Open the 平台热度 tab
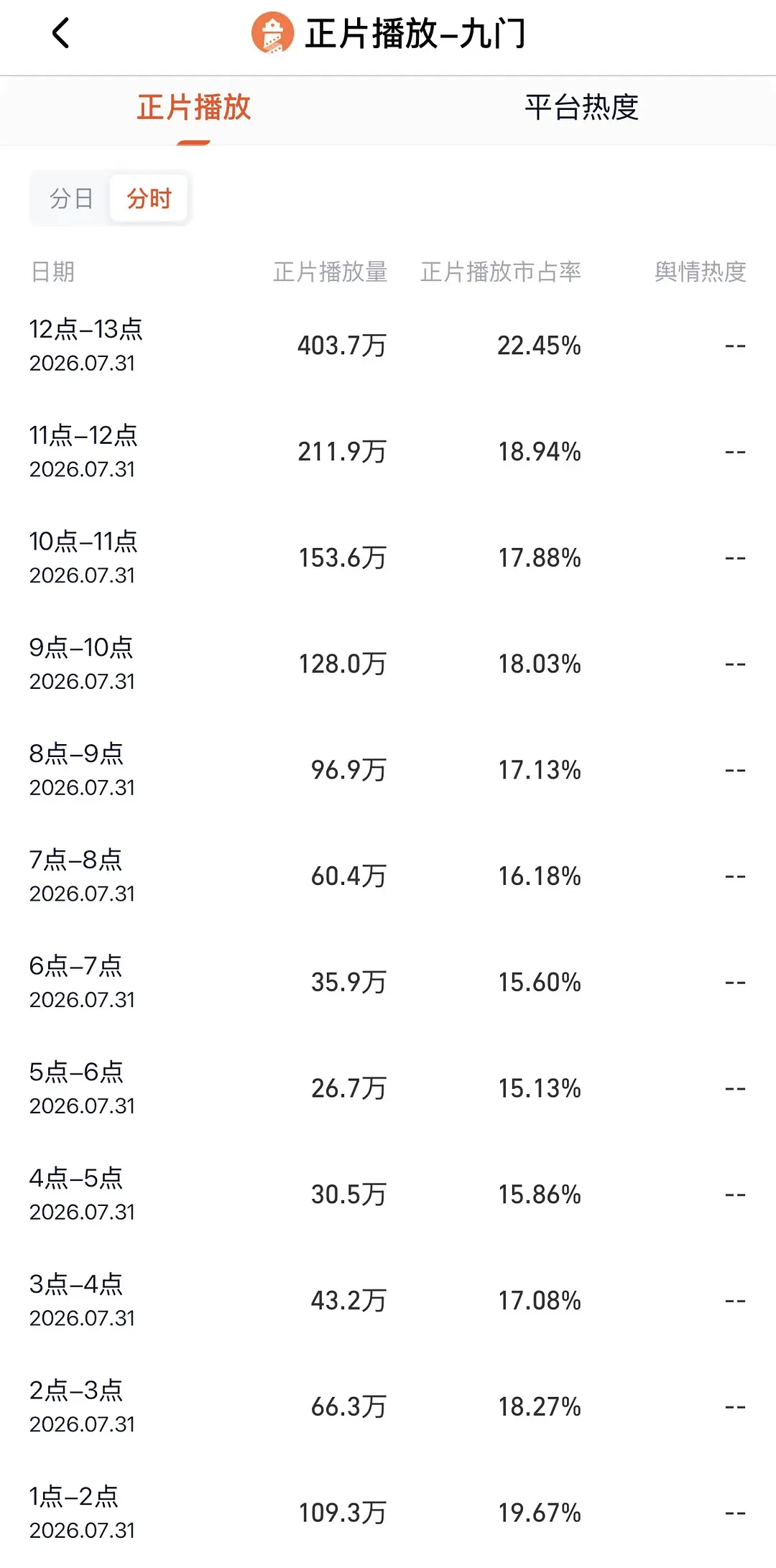This screenshot has height=1568, width=776. [582, 108]
